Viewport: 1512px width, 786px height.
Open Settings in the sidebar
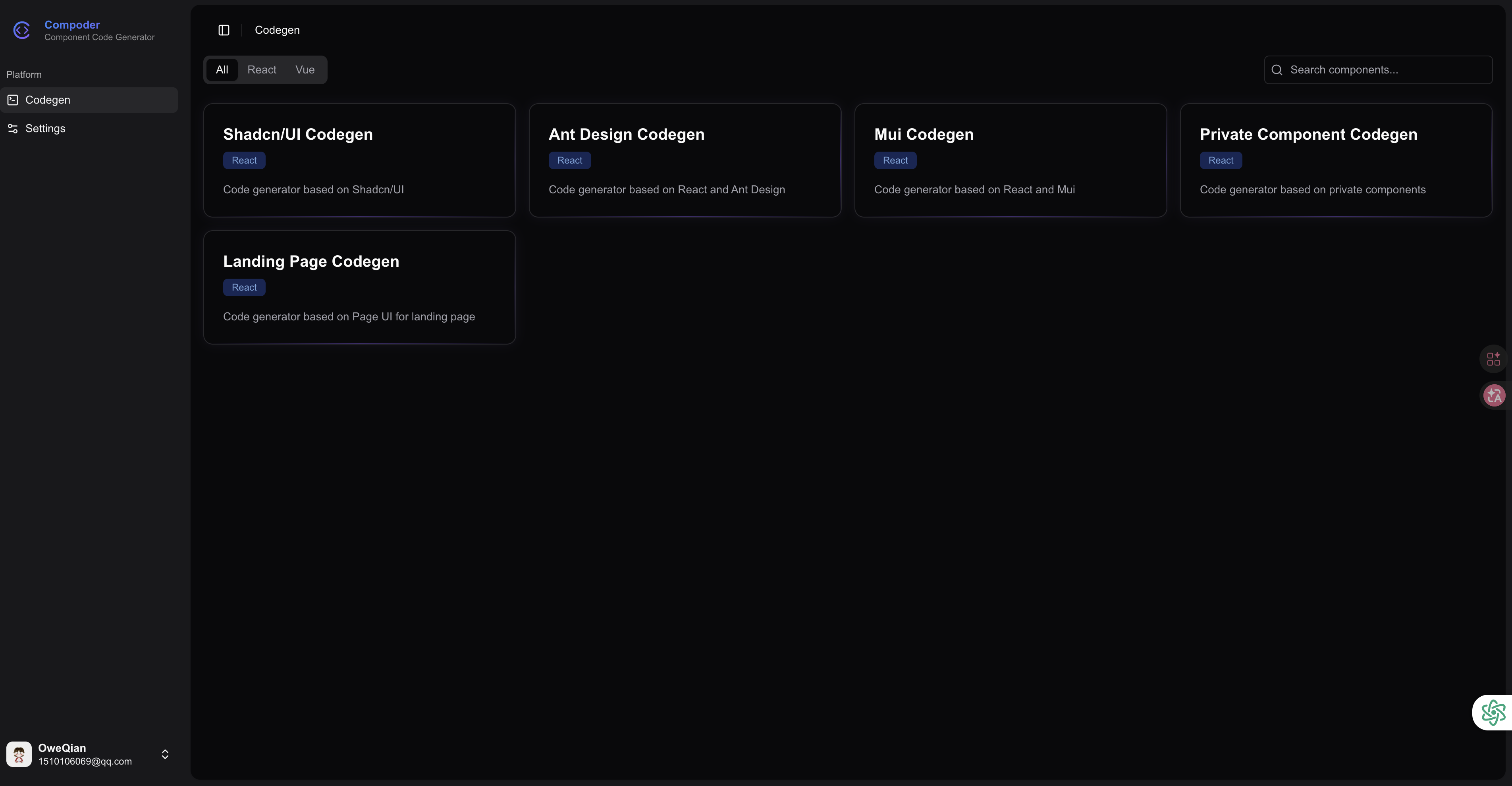pos(45,129)
